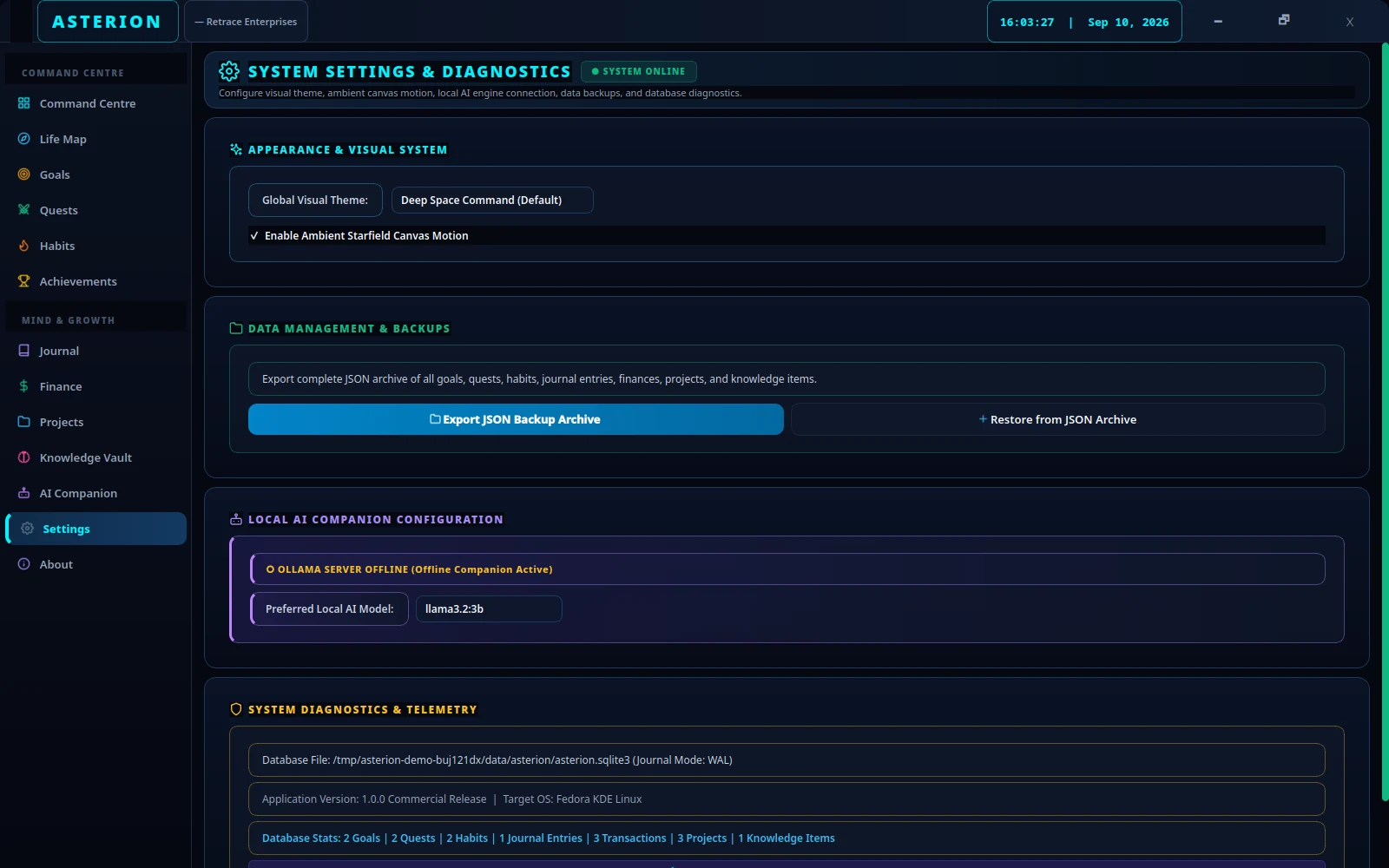This screenshot has width=1389, height=868.
Task: Click the Quests crossed-swords icon
Action: click(23, 210)
